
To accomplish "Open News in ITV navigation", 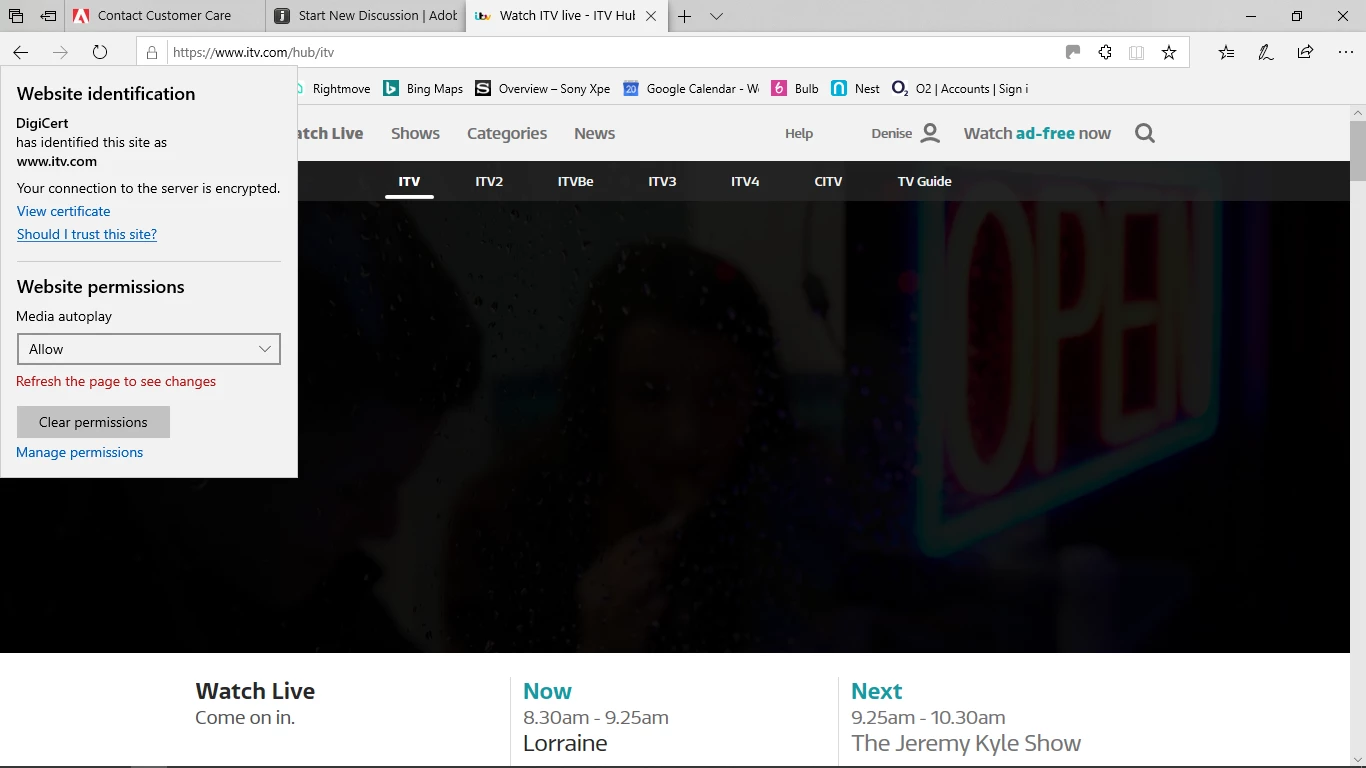I will (x=595, y=133).
